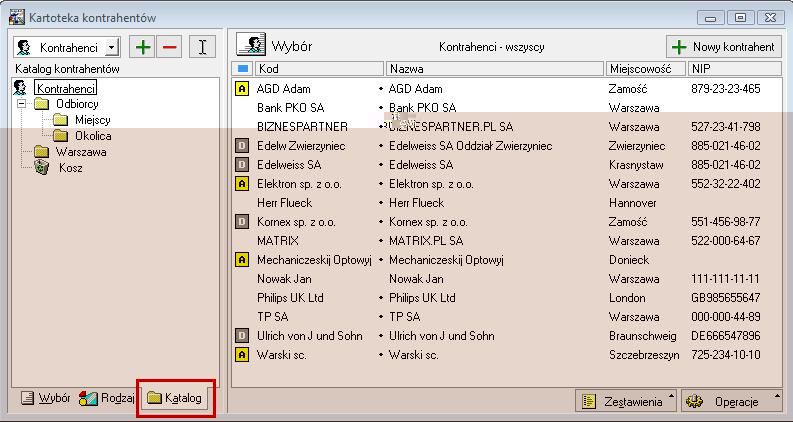Image resolution: width=793 pixels, height=422 pixels.
Task: Click the Okolica folder icon
Action: coord(61,136)
